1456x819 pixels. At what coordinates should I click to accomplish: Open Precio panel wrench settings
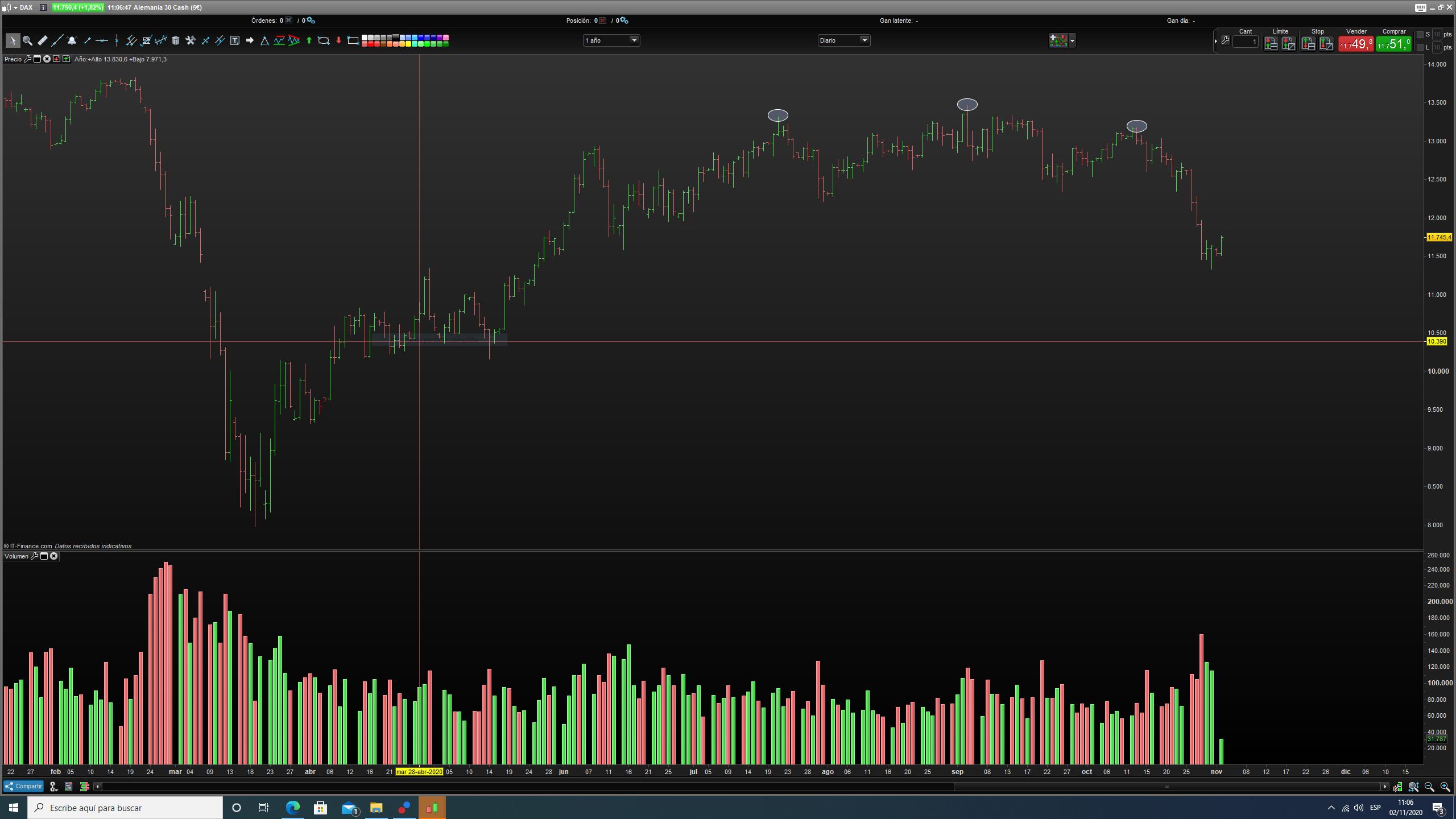tap(27, 59)
